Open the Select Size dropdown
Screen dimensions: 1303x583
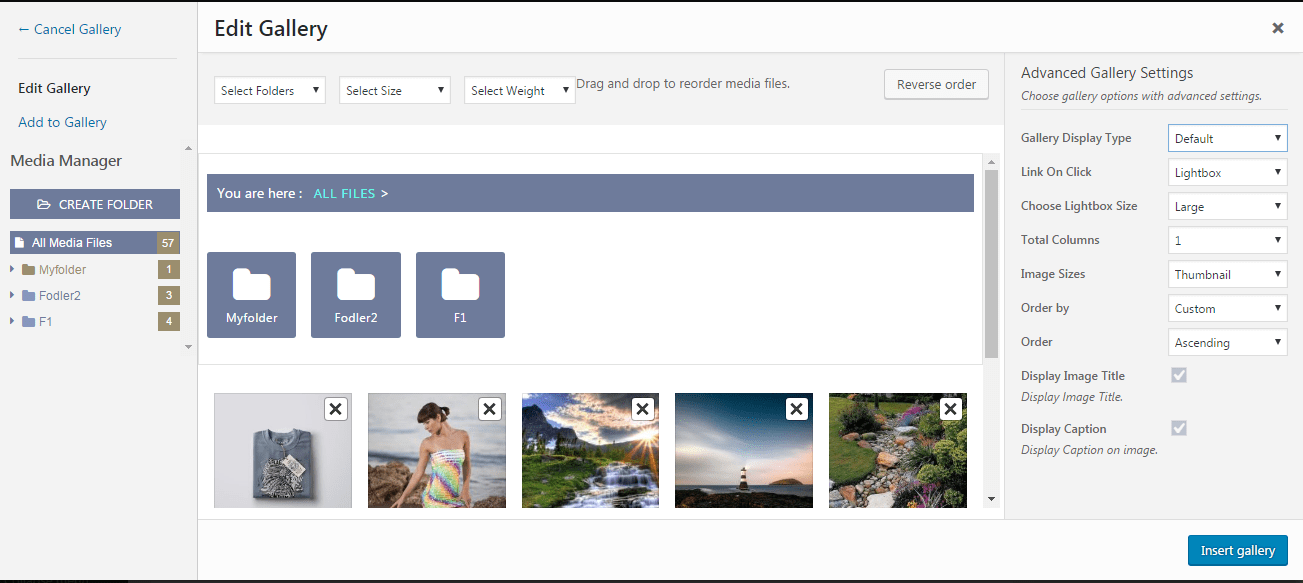pos(394,90)
